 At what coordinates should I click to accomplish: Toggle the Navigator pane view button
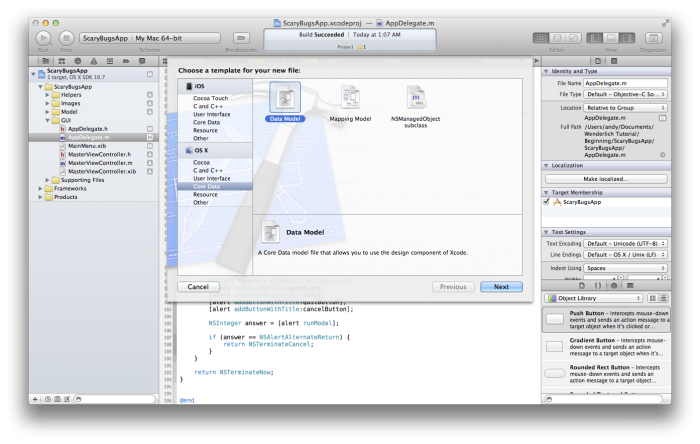pos(595,38)
